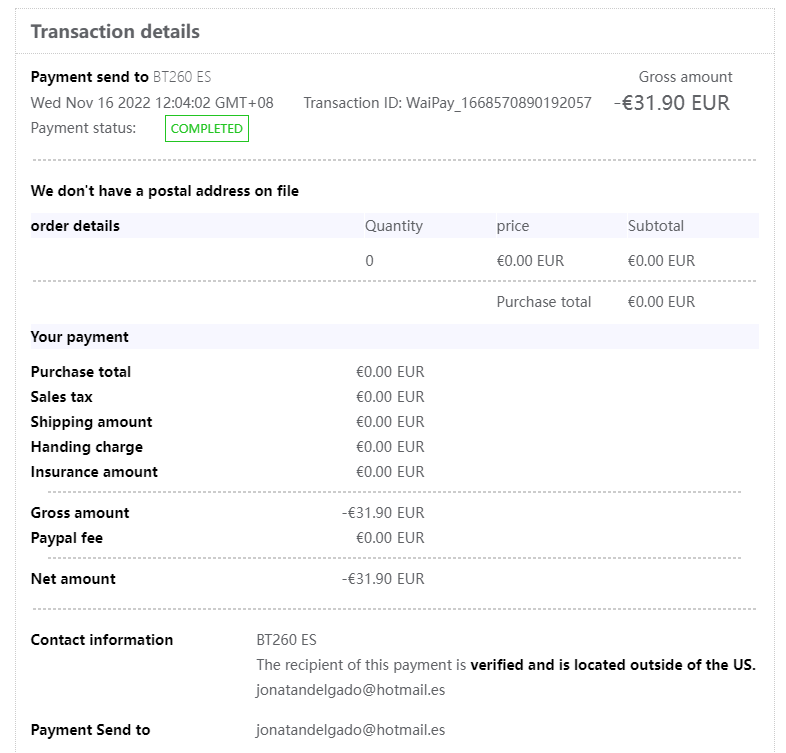
Task: Click the email under Contact information
Action: (350, 690)
